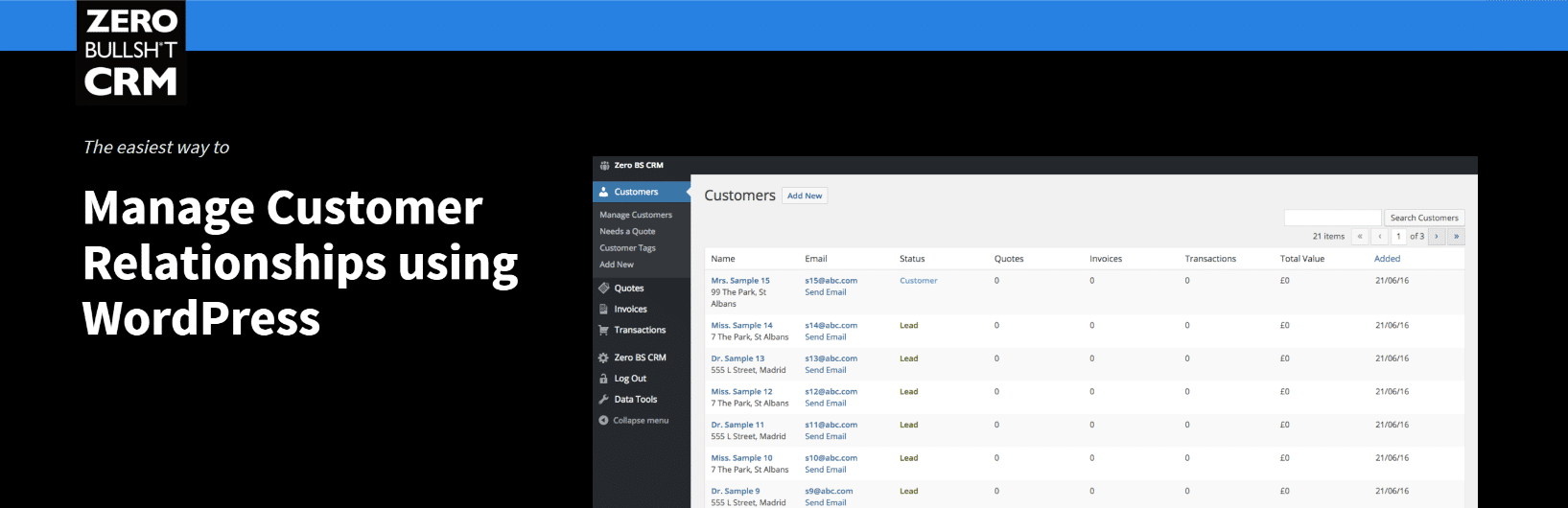Image resolution: width=1568 pixels, height=508 pixels.
Task: Click the '21 items' count text
Action: [1328, 236]
